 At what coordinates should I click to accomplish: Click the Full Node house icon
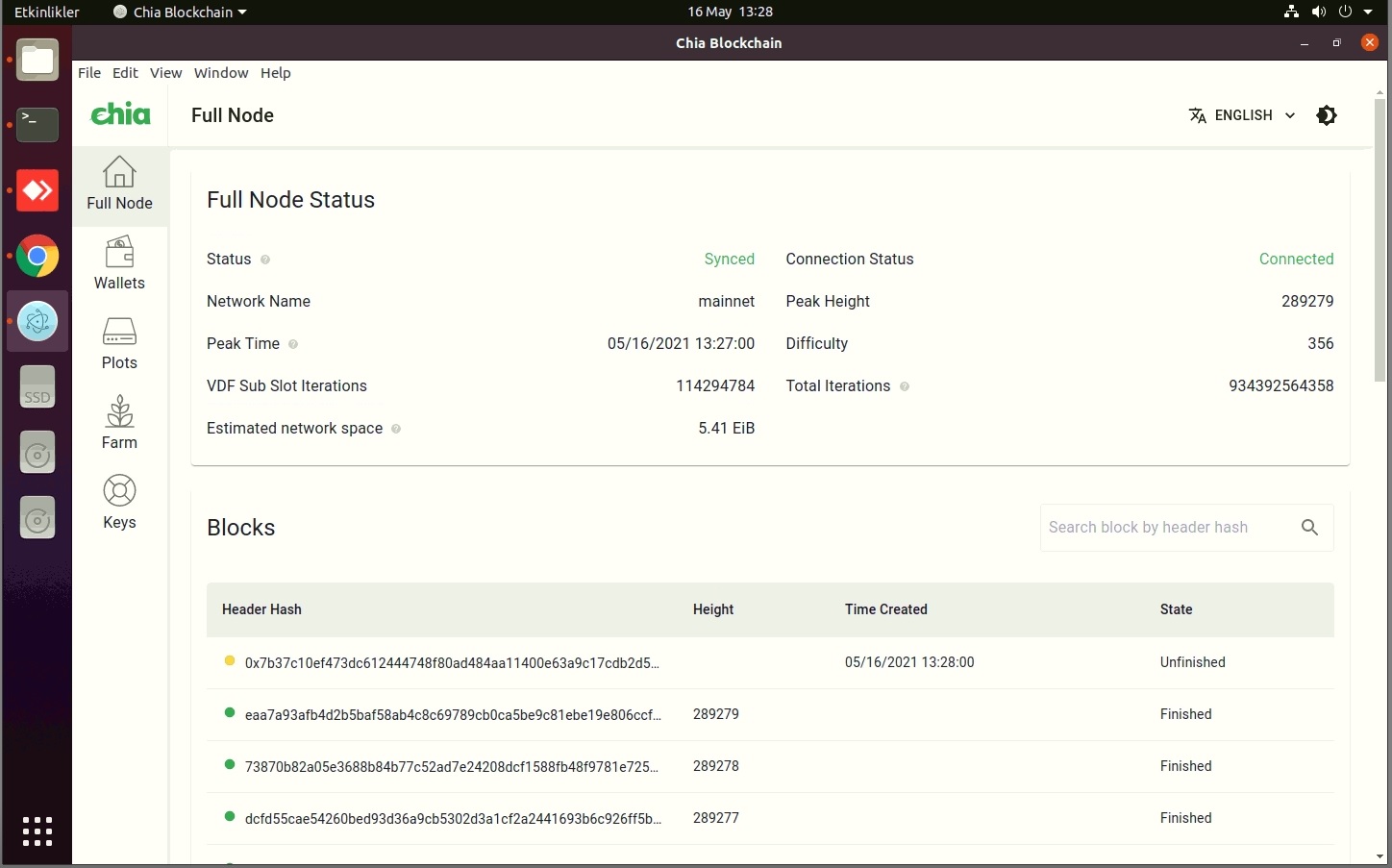119,173
